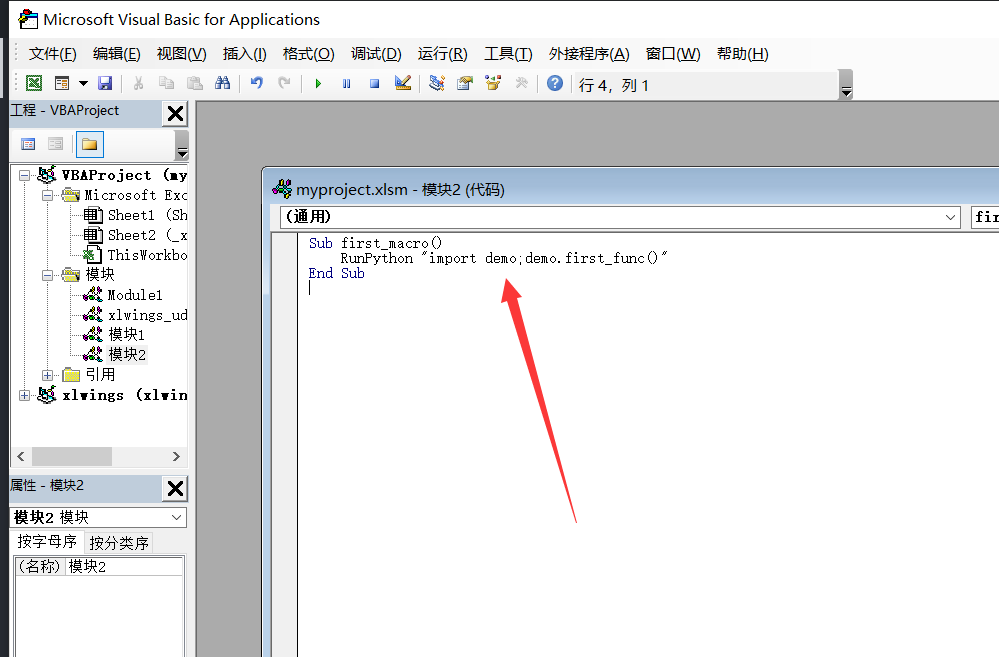Screen dimensions: 999x657
Task: Click the Design Mode toolbar icon
Action: tap(402, 83)
